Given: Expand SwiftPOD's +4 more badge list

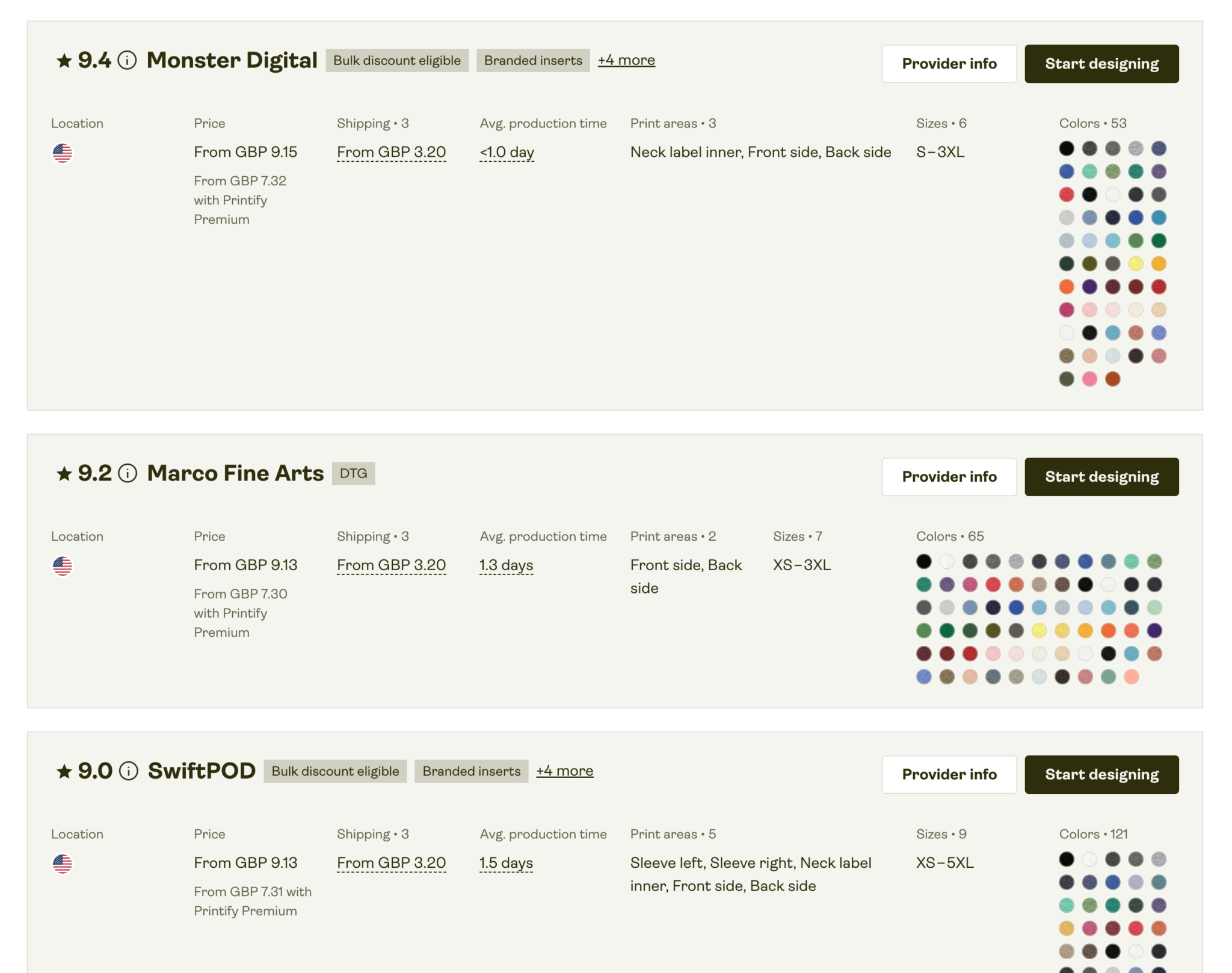Looking at the screenshot, I should click(x=564, y=770).
